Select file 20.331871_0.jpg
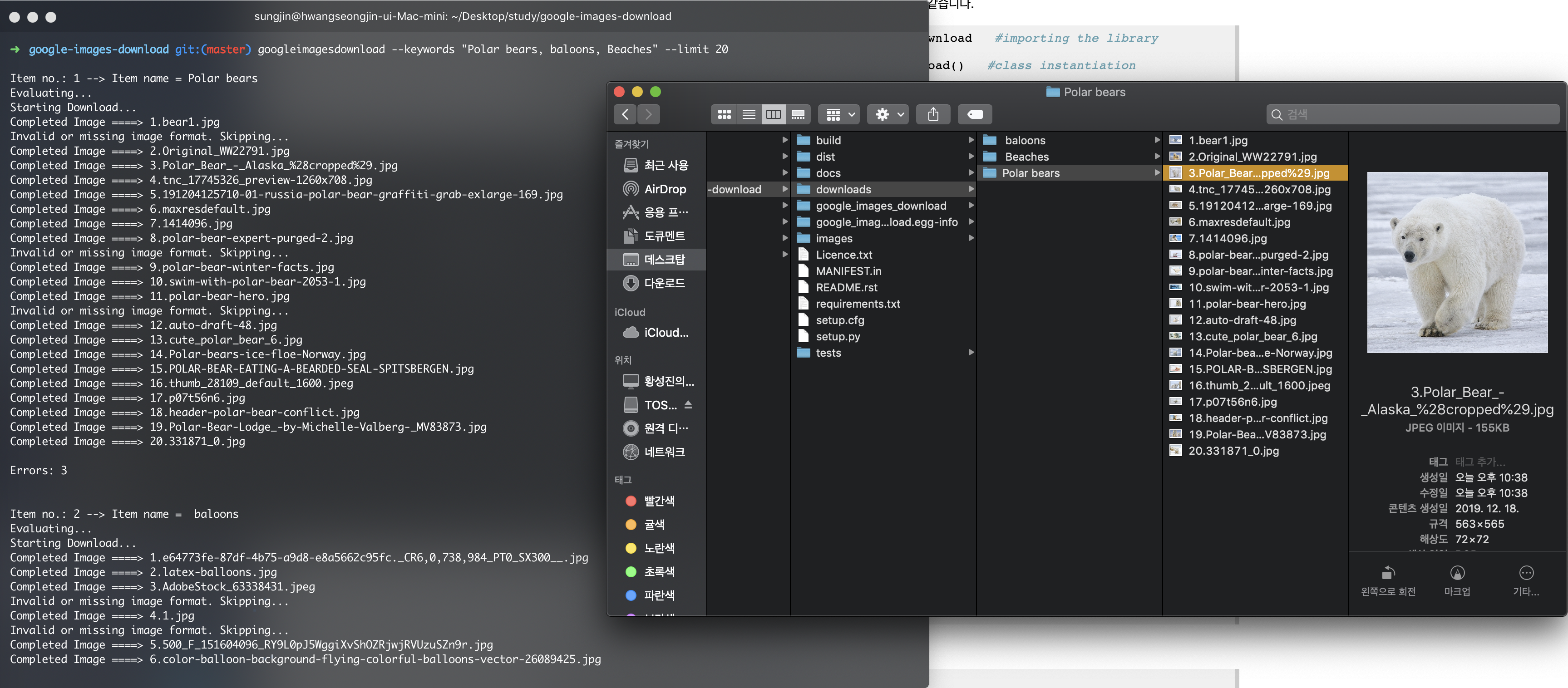The height and width of the screenshot is (688, 1568). click(1256, 451)
